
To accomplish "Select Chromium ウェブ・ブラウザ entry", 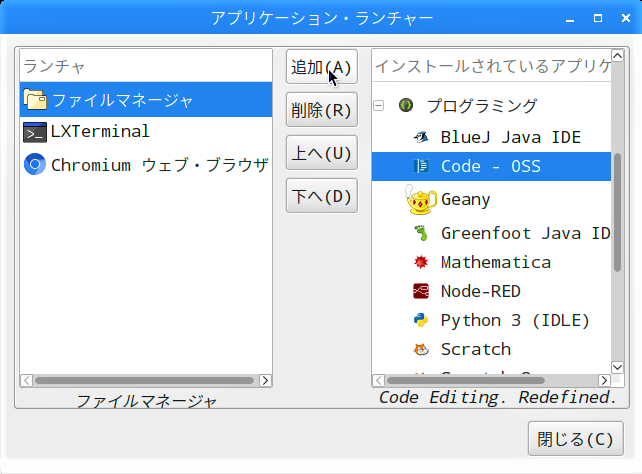I will point(146,165).
